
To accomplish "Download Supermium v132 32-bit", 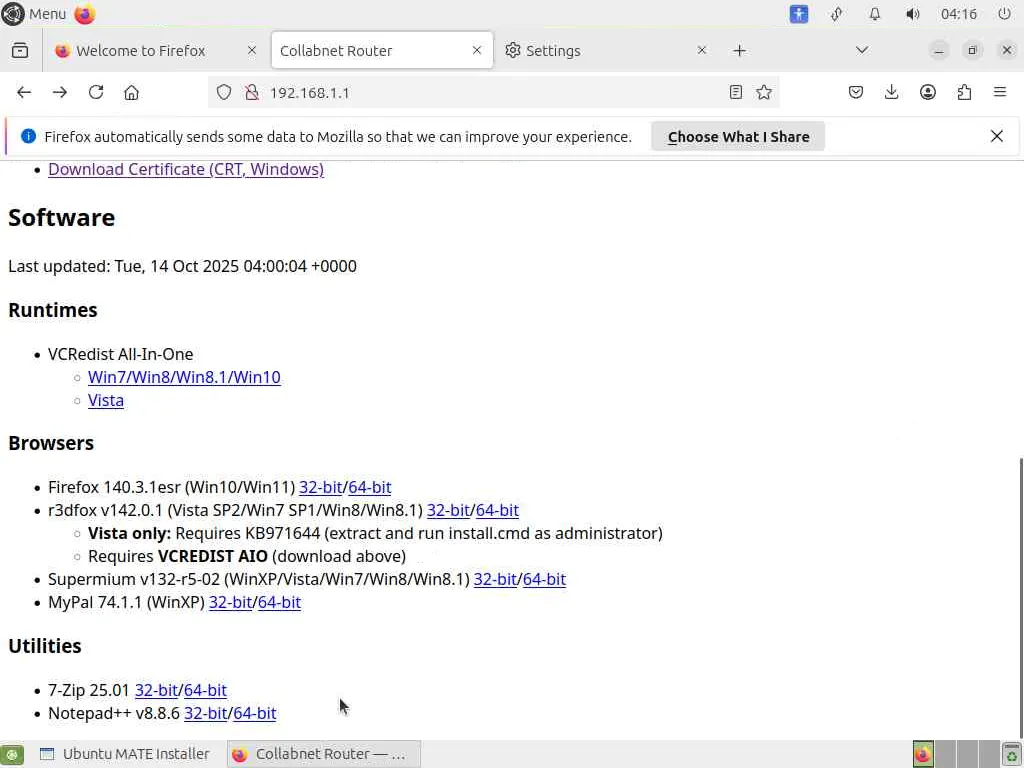I will coord(495,579).
